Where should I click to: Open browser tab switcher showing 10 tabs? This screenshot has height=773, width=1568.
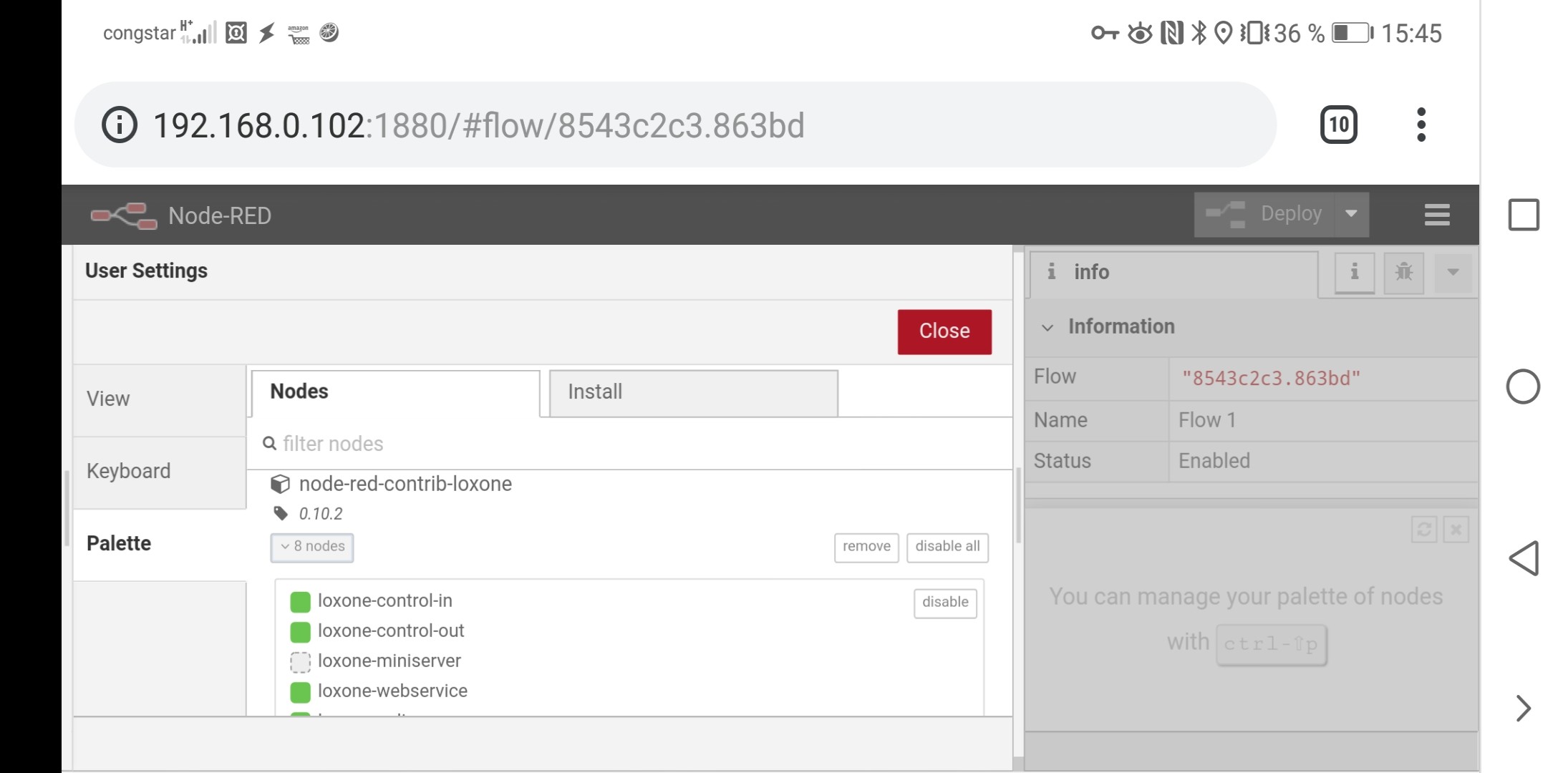tap(1338, 125)
